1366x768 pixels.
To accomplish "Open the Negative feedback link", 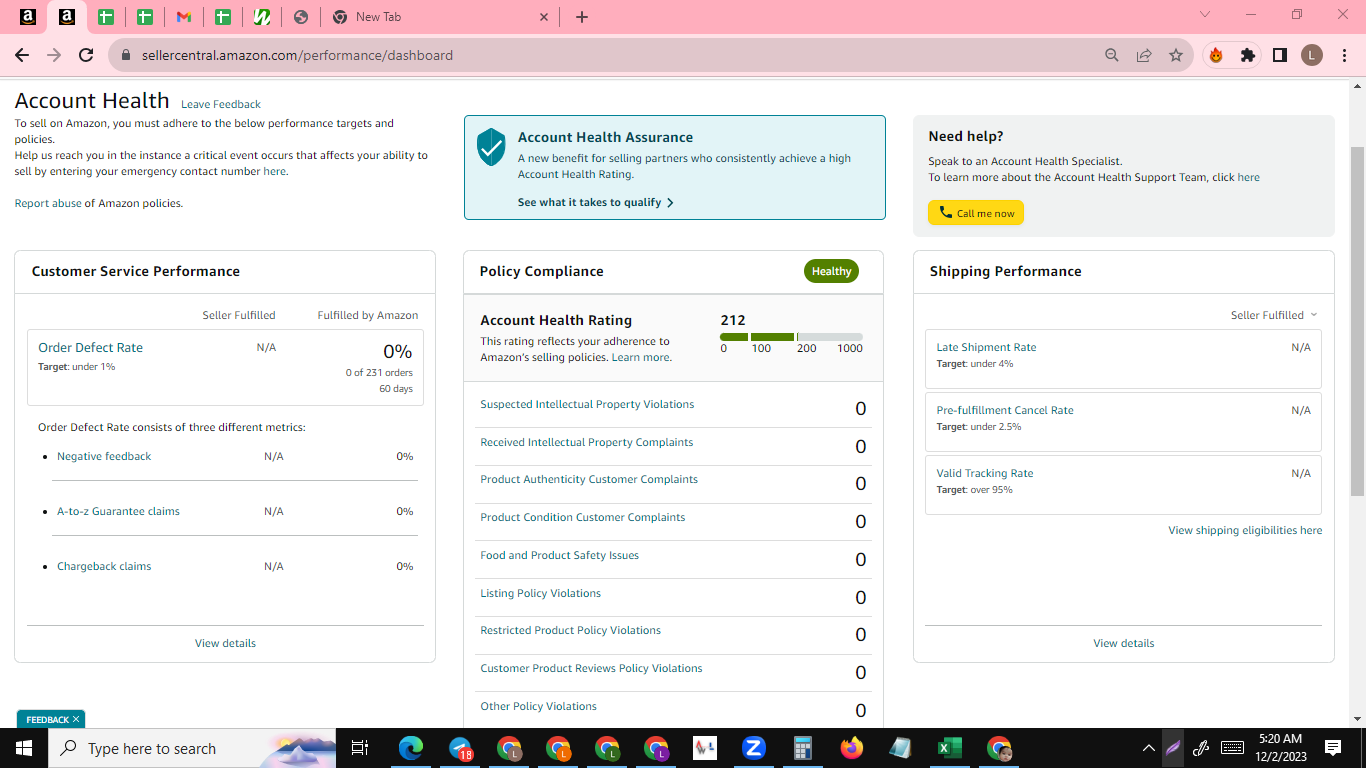I will point(104,456).
